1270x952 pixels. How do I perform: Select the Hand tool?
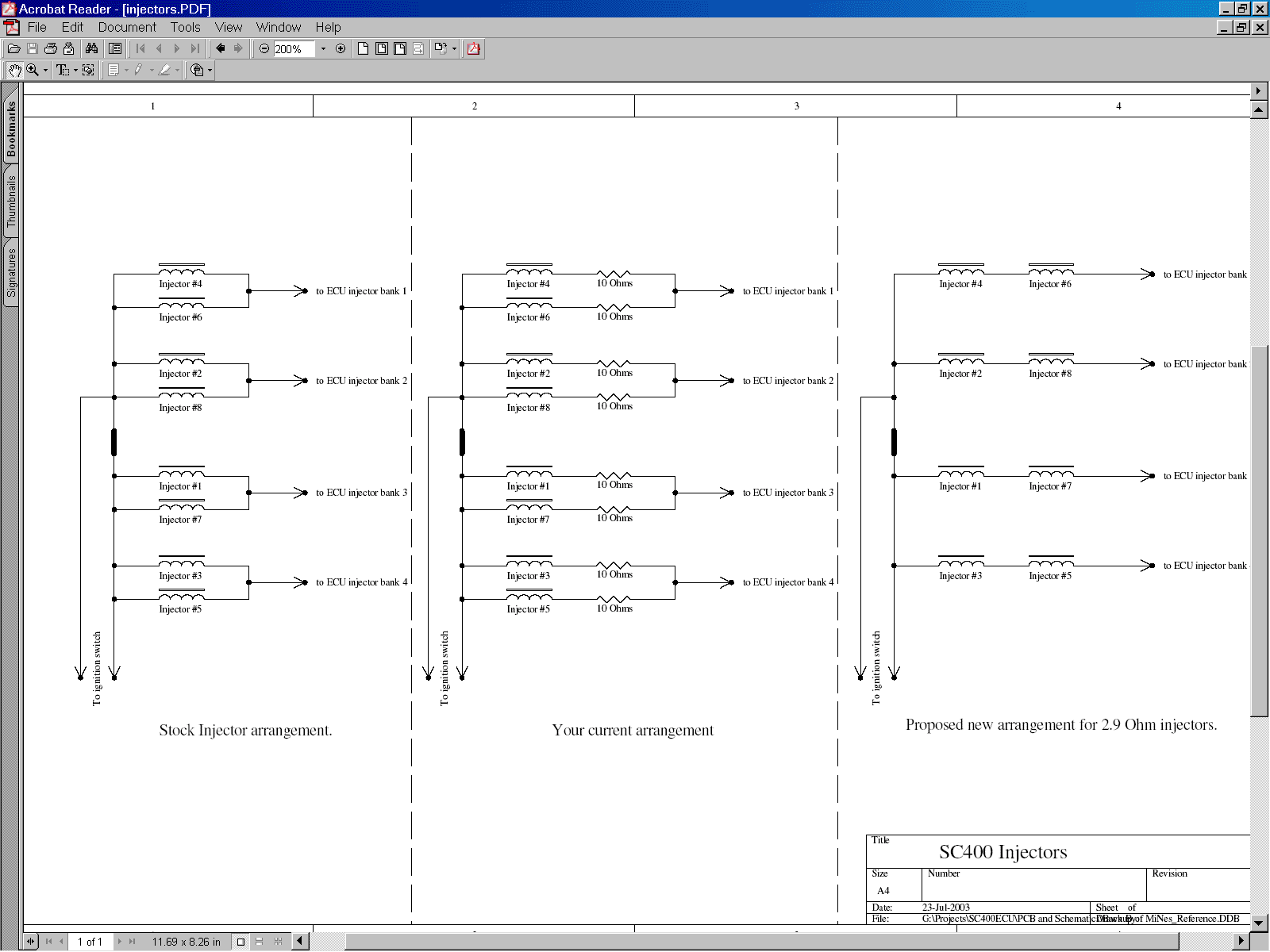point(14,70)
